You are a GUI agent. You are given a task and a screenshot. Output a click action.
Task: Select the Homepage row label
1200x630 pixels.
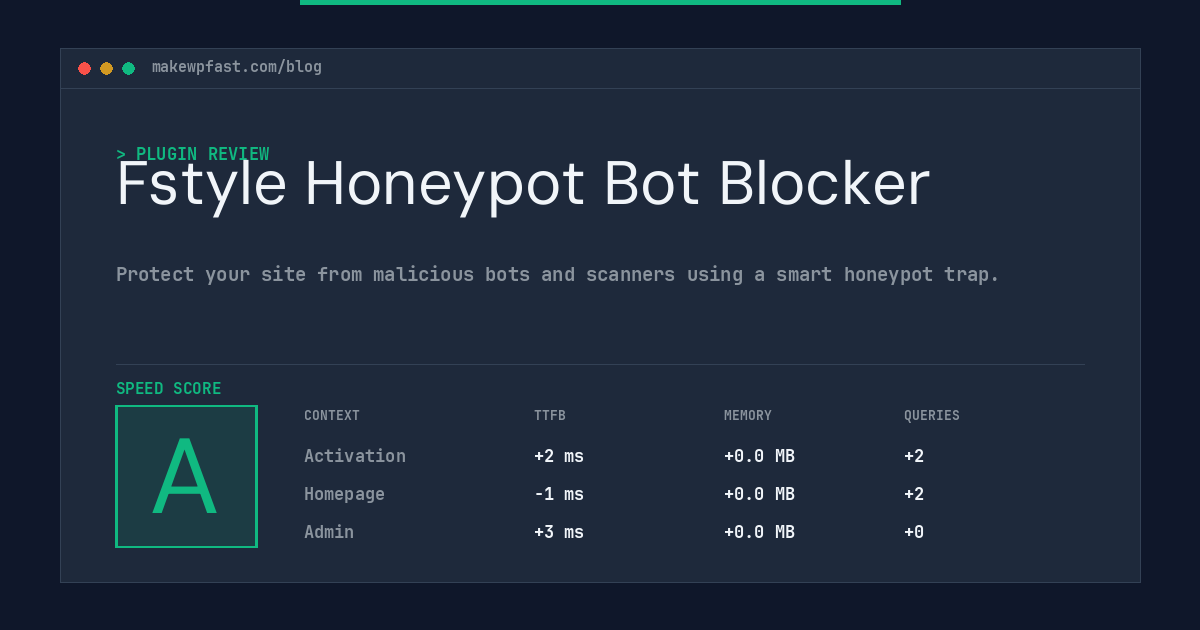coord(344,494)
